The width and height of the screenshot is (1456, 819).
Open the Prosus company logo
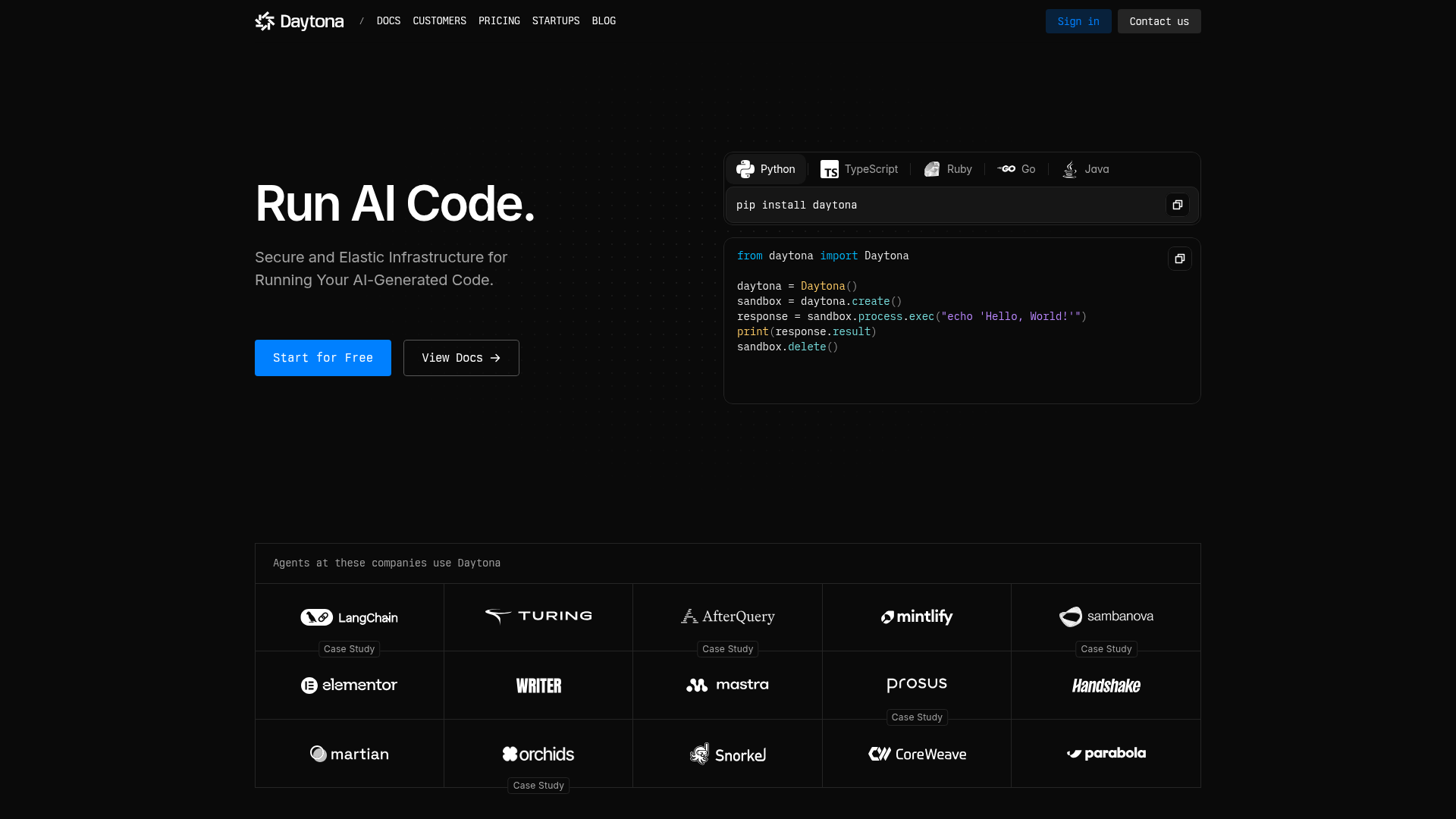click(917, 685)
